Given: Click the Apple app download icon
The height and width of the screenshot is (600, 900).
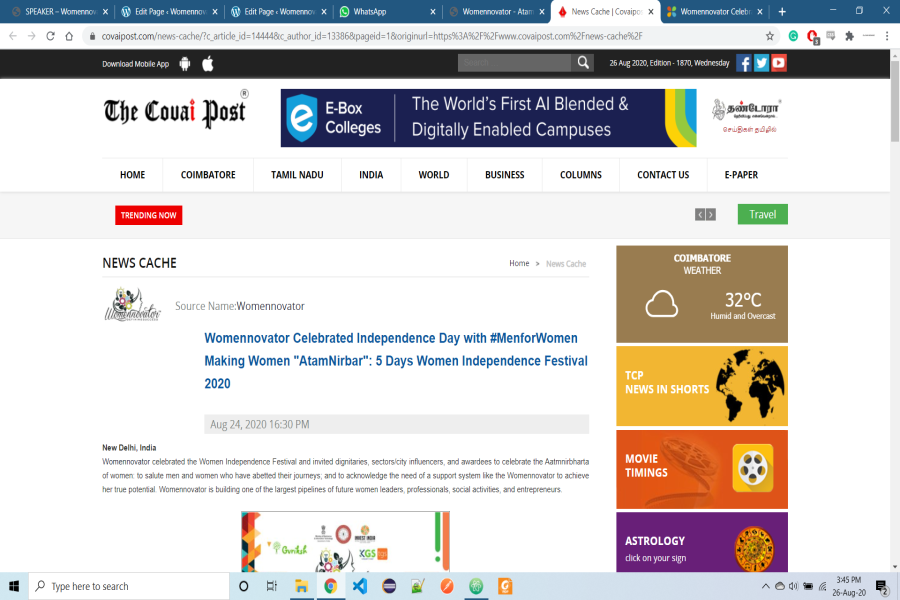Looking at the screenshot, I should [x=208, y=64].
